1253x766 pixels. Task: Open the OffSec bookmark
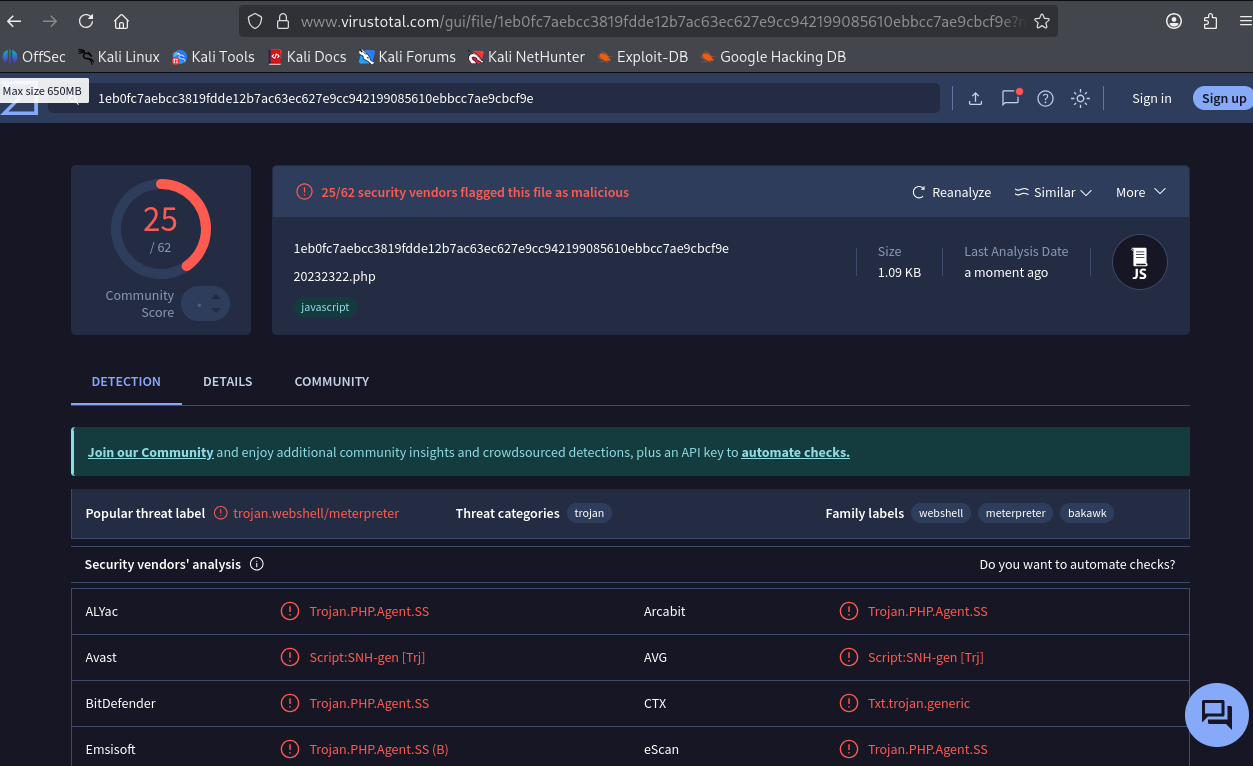click(34, 57)
